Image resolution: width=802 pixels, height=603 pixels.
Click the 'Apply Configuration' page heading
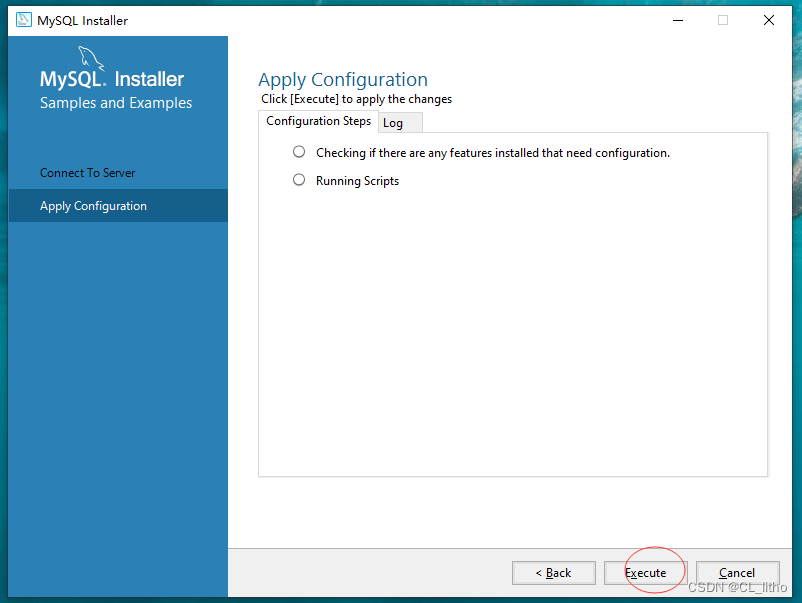pos(343,80)
